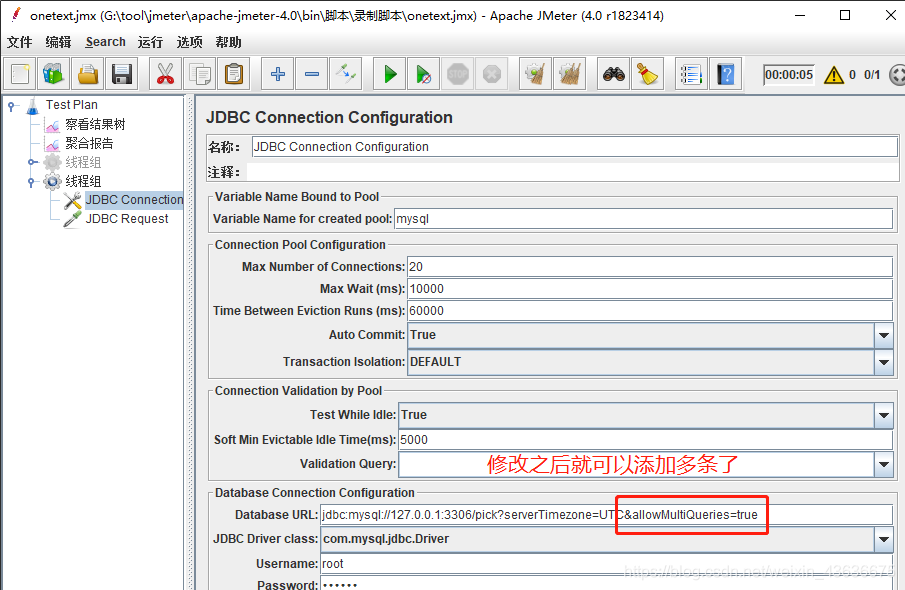Screen dimensions: 905x590
Task: Select the Test Plan root item
Action: [72, 105]
